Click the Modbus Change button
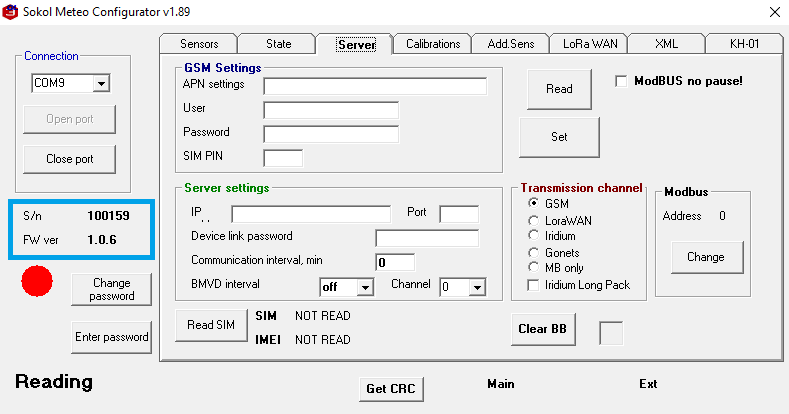 click(x=706, y=257)
